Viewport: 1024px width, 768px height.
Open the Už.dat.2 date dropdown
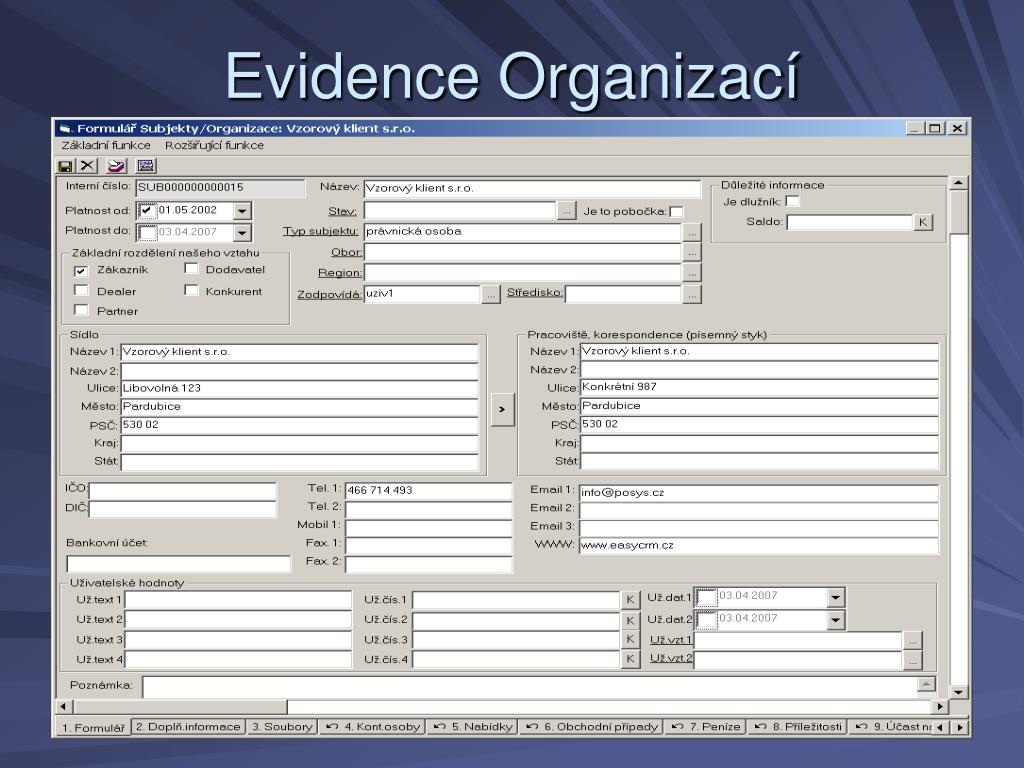click(836, 620)
